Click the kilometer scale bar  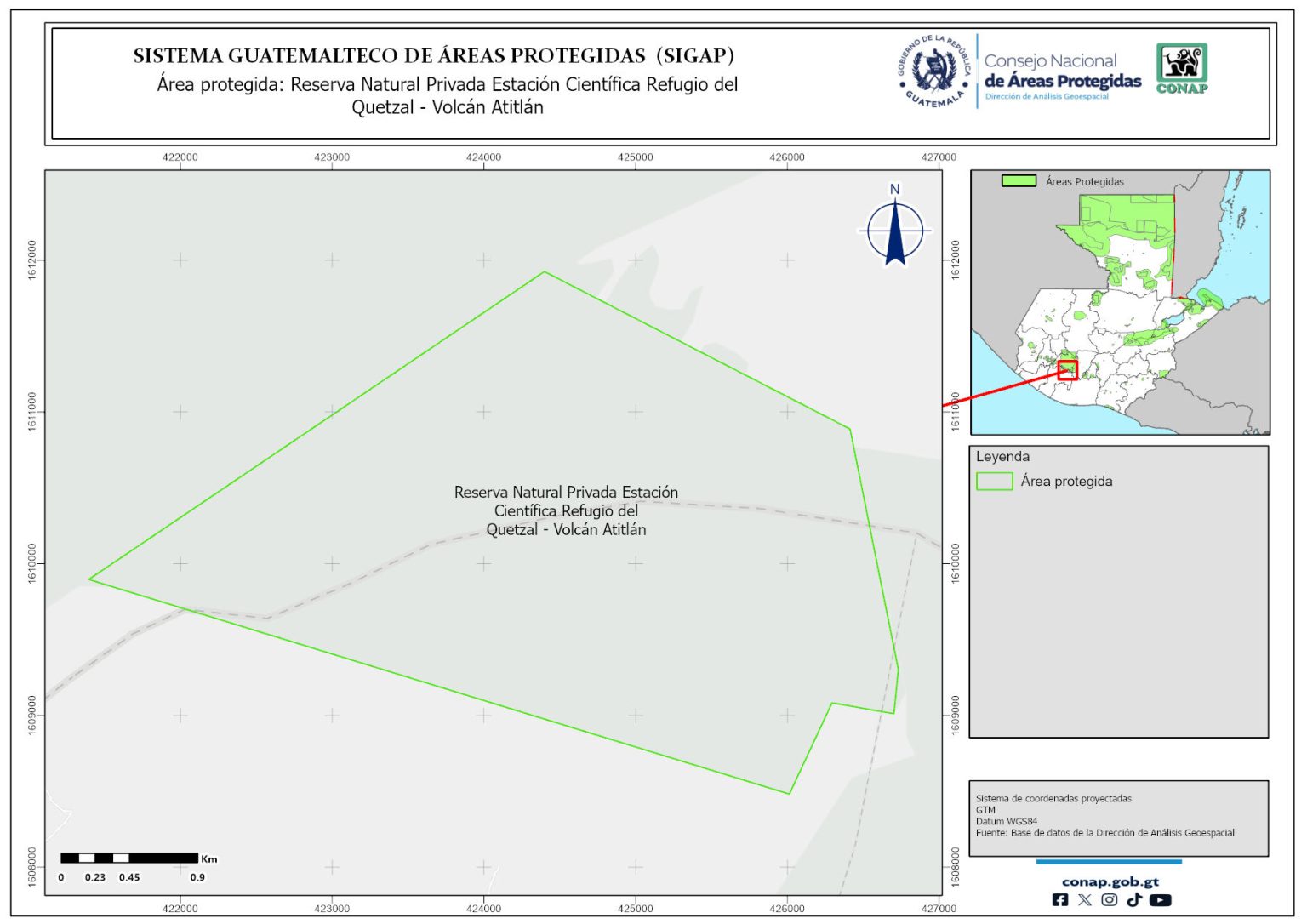coord(129,858)
